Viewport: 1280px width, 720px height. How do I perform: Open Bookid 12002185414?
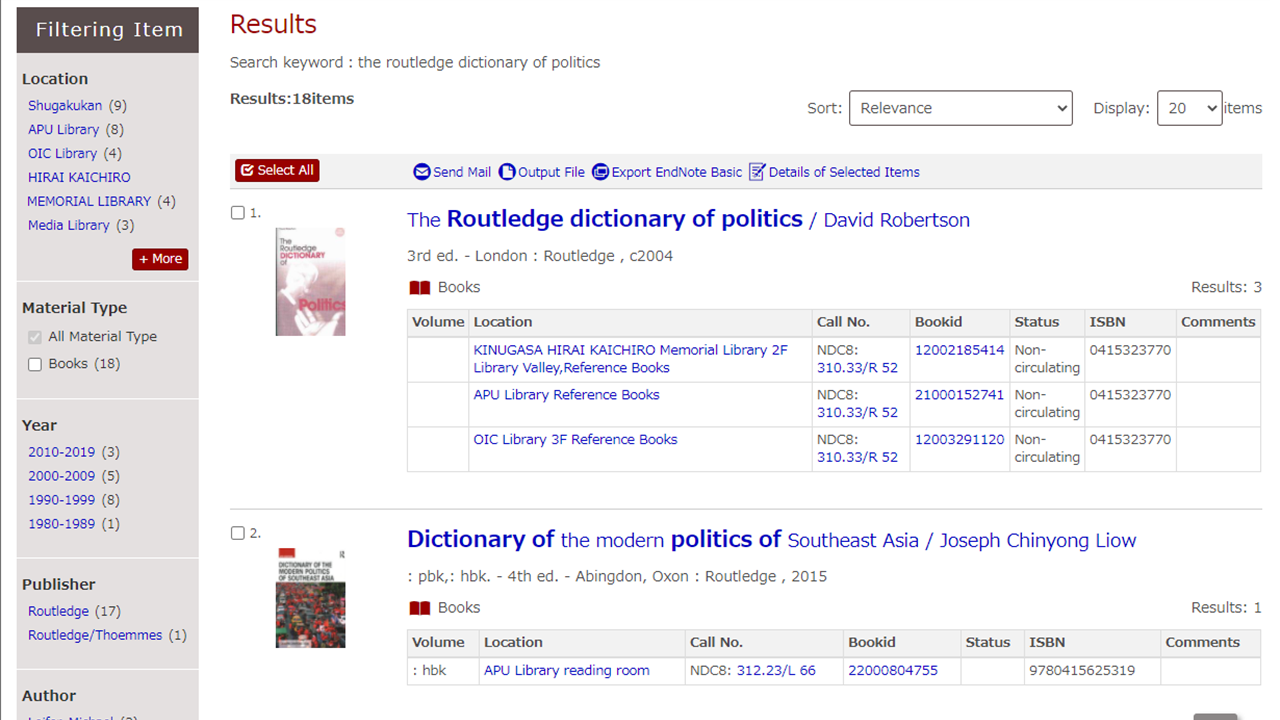(959, 351)
